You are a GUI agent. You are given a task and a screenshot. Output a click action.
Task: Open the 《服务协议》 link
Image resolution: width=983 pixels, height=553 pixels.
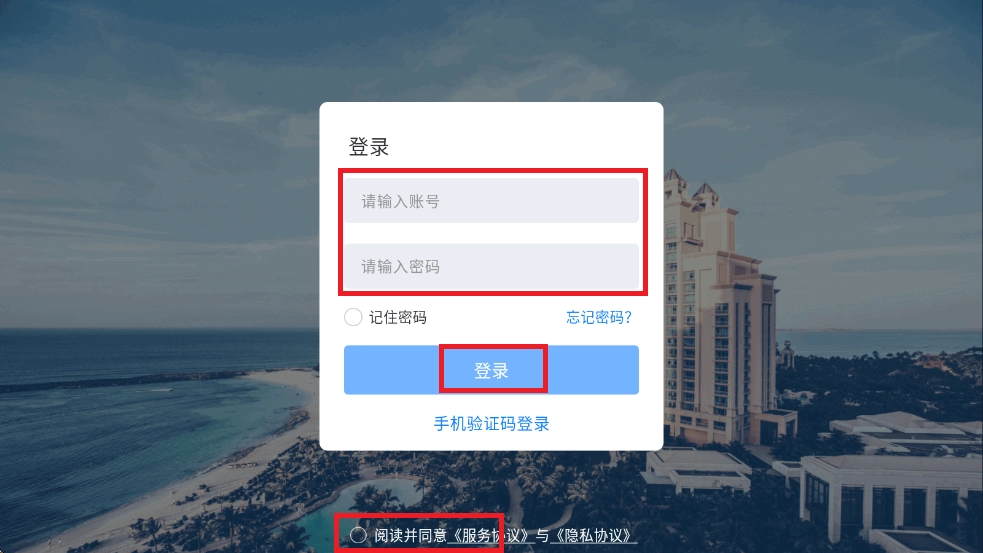coord(490,535)
